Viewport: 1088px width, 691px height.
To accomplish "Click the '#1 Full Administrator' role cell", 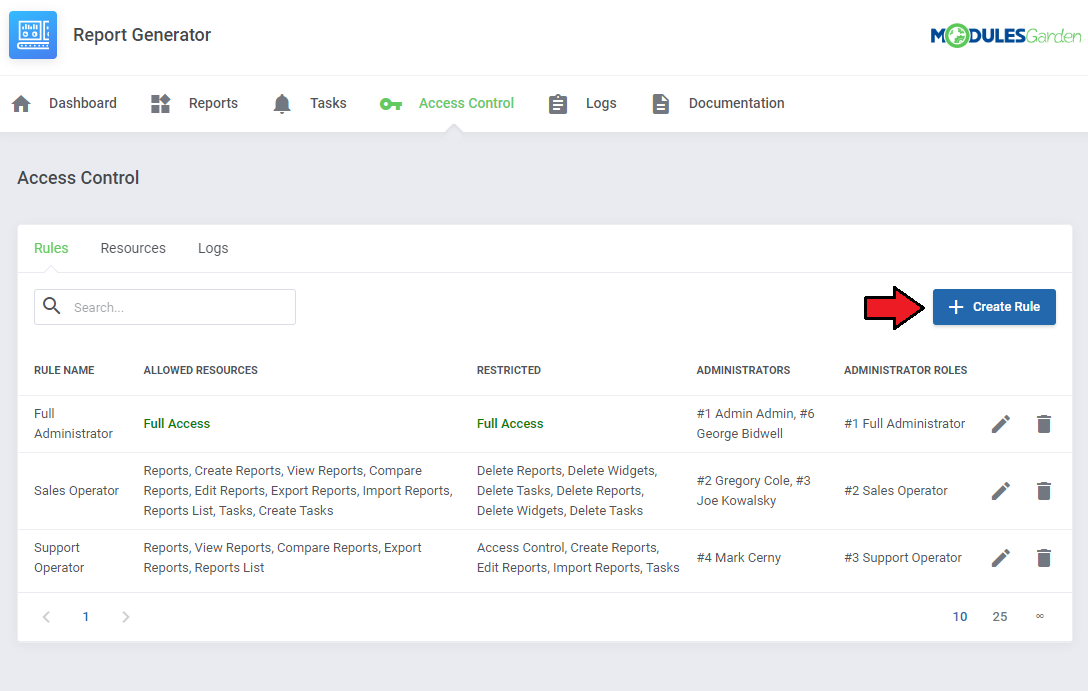I will point(904,424).
